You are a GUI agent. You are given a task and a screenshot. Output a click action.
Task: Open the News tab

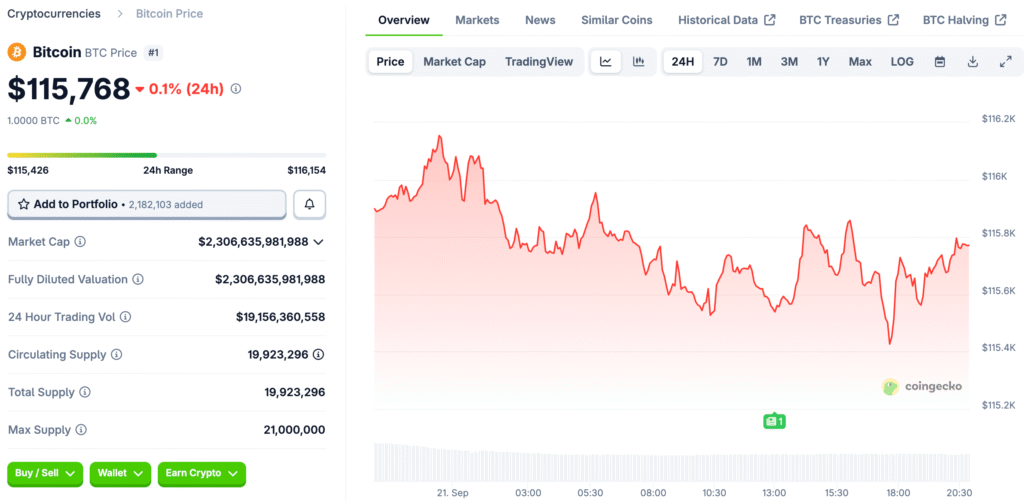(x=540, y=20)
